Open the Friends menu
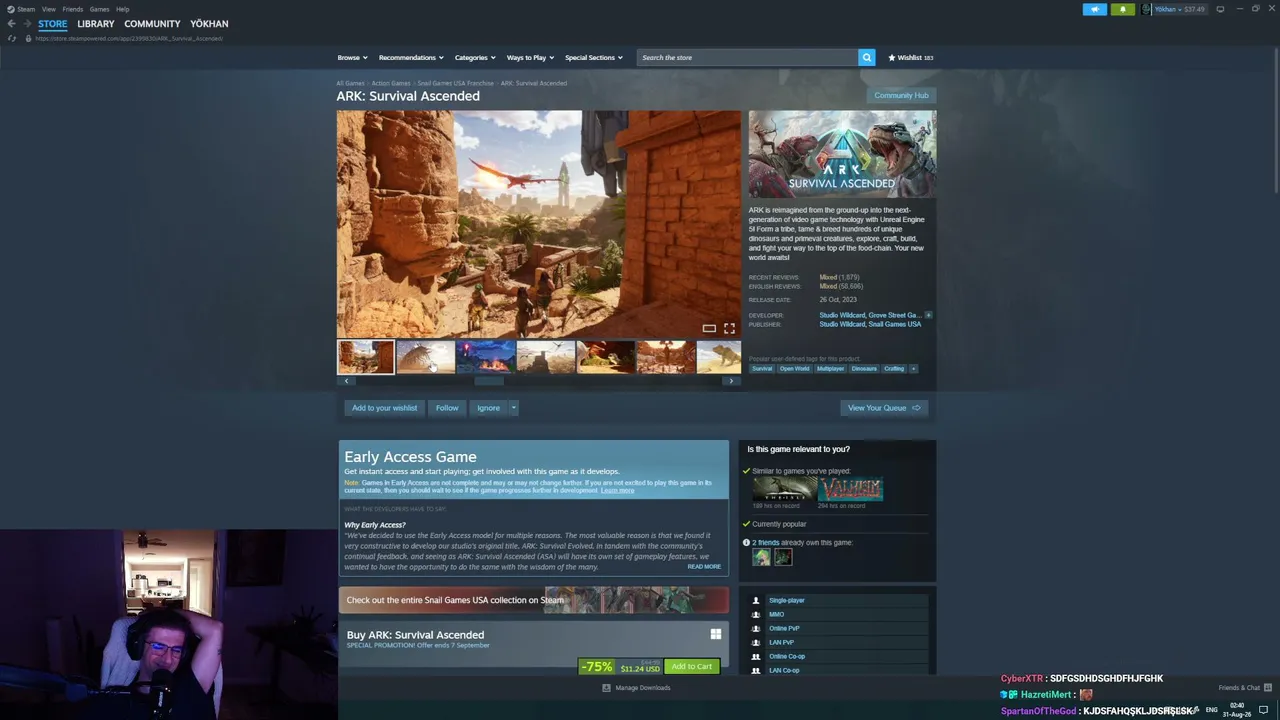The image size is (1280, 720). pos(73,9)
